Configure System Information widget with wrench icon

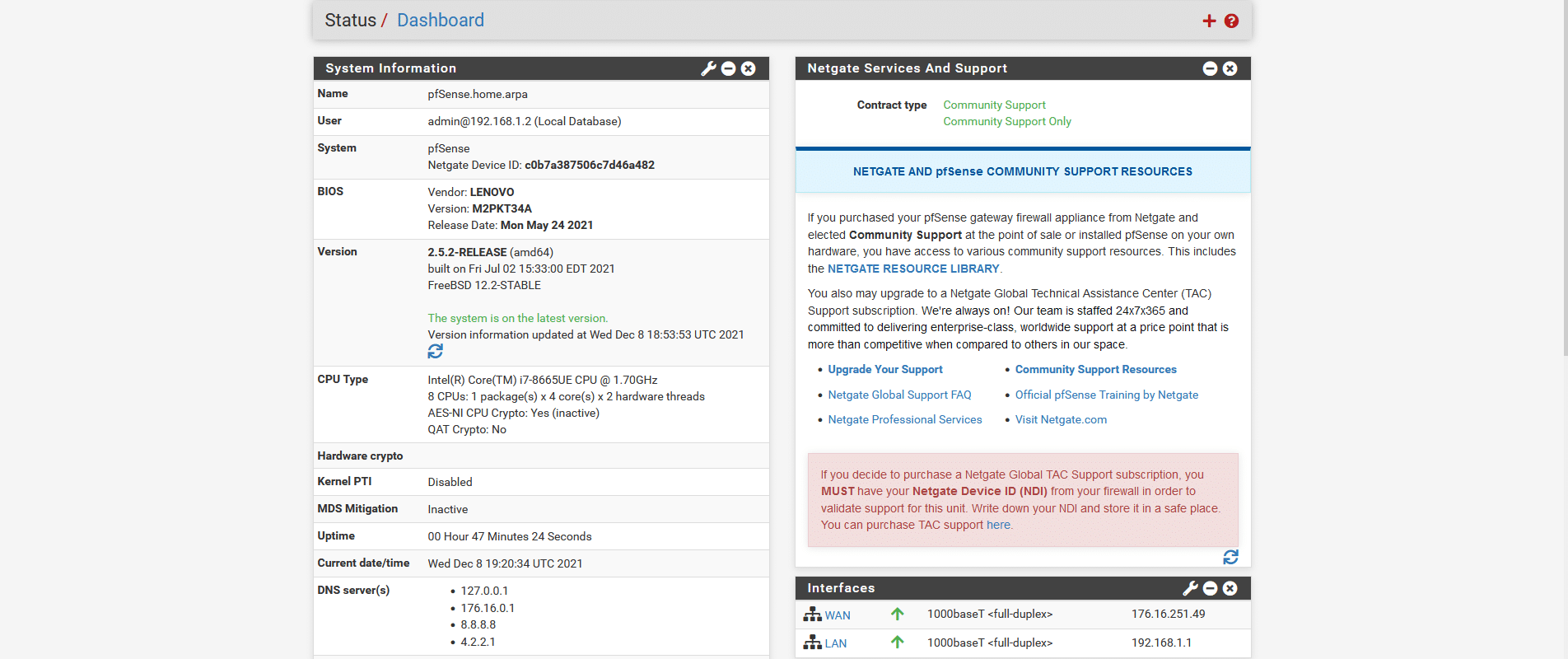click(x=708, y=68)
